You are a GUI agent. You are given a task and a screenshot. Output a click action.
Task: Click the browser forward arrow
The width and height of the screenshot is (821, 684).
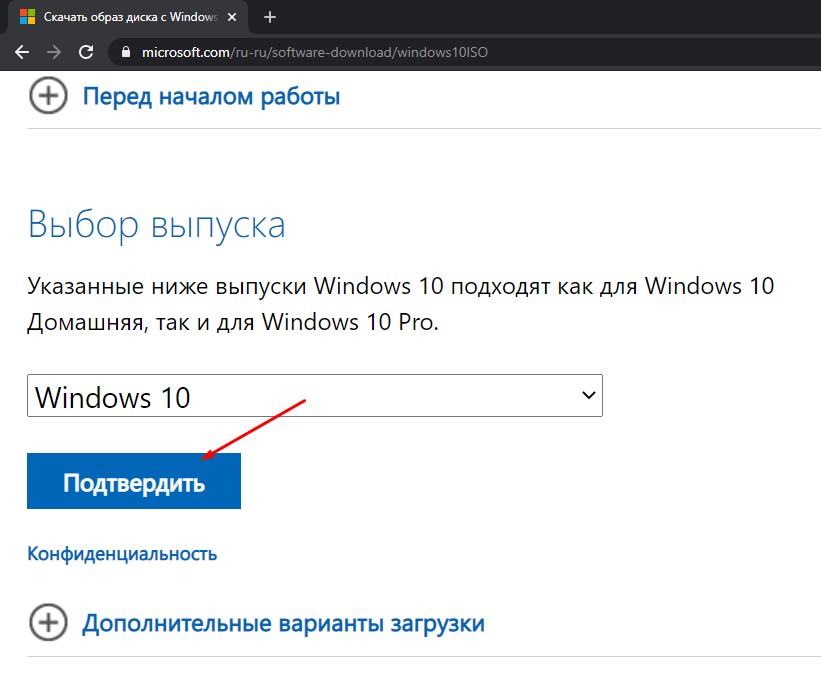coord(54,52)
